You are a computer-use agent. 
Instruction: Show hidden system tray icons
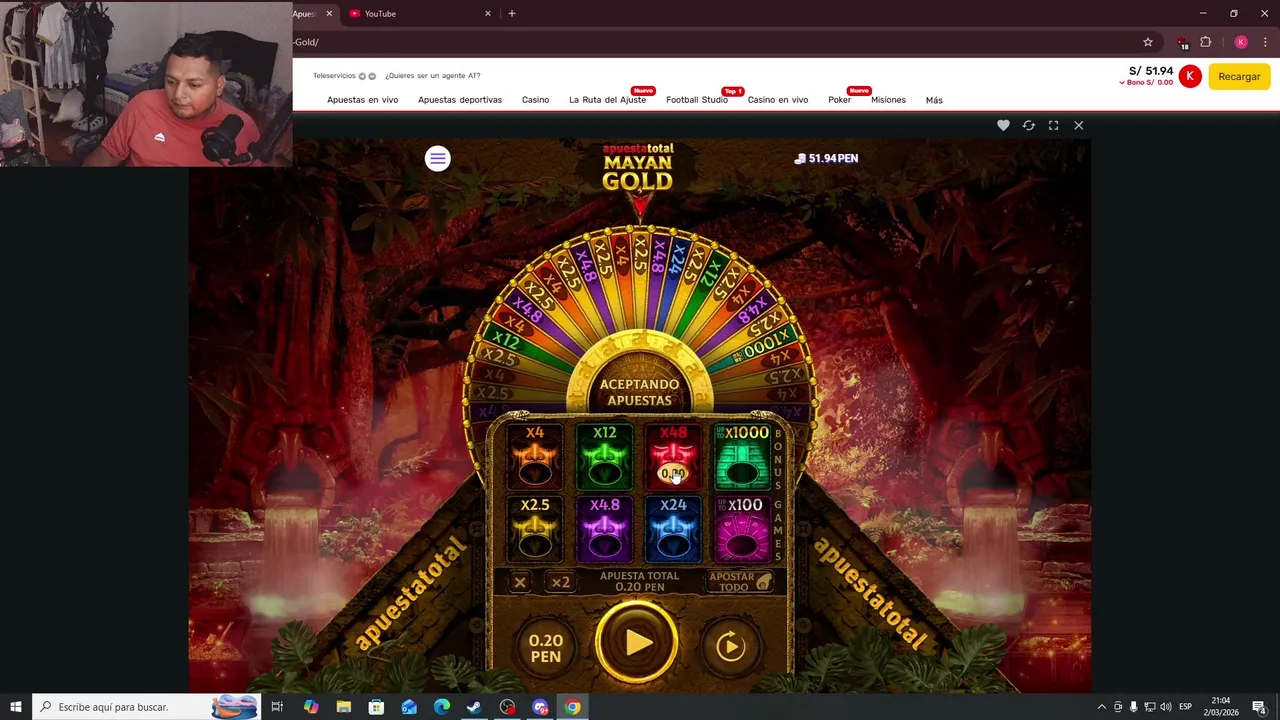1102,707
